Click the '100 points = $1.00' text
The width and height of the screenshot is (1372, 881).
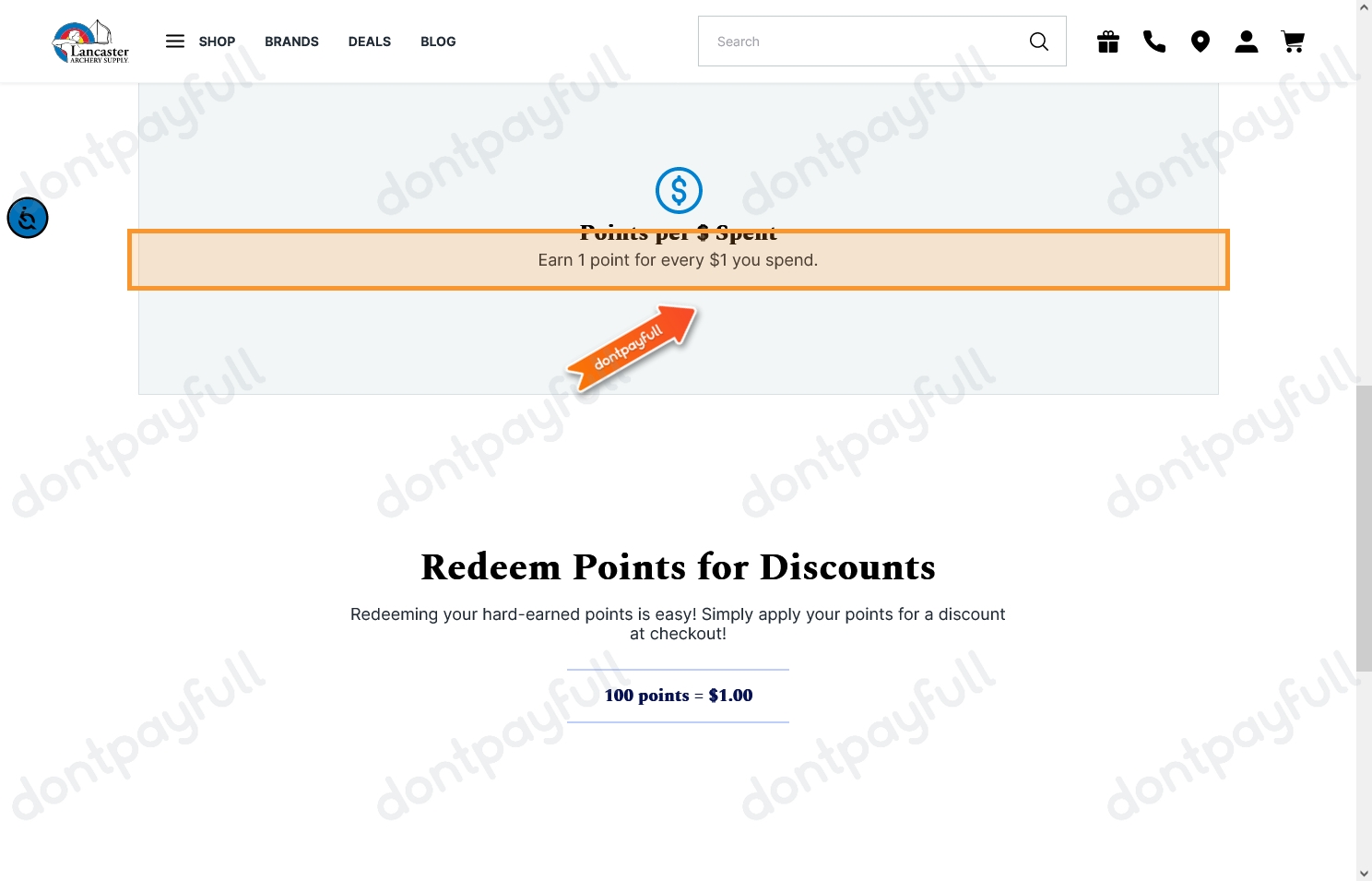tap(679, 696)
